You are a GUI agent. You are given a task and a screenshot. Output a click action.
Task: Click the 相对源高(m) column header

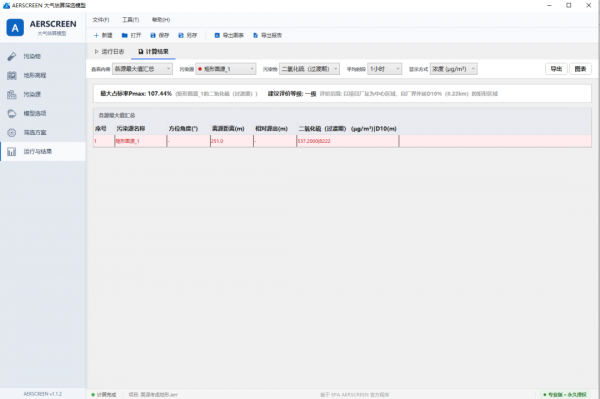tap(272, 129)
